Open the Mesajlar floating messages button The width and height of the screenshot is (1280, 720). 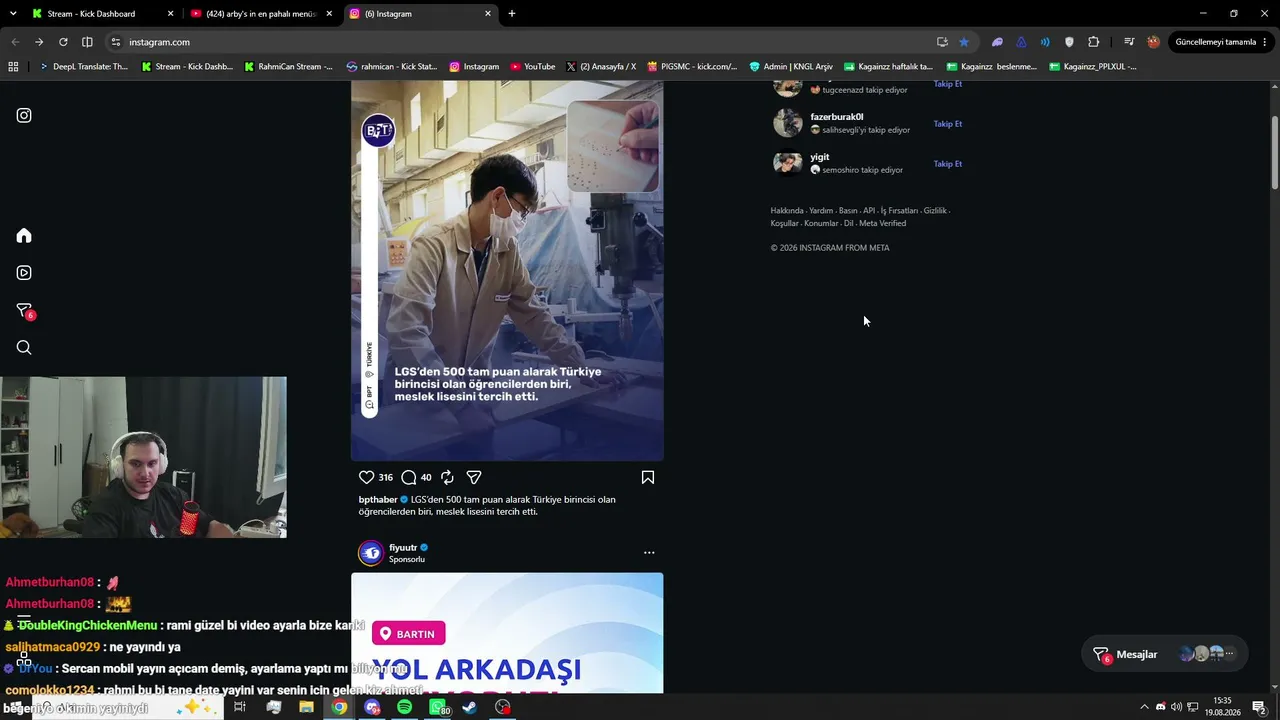tap(1165, 654)
